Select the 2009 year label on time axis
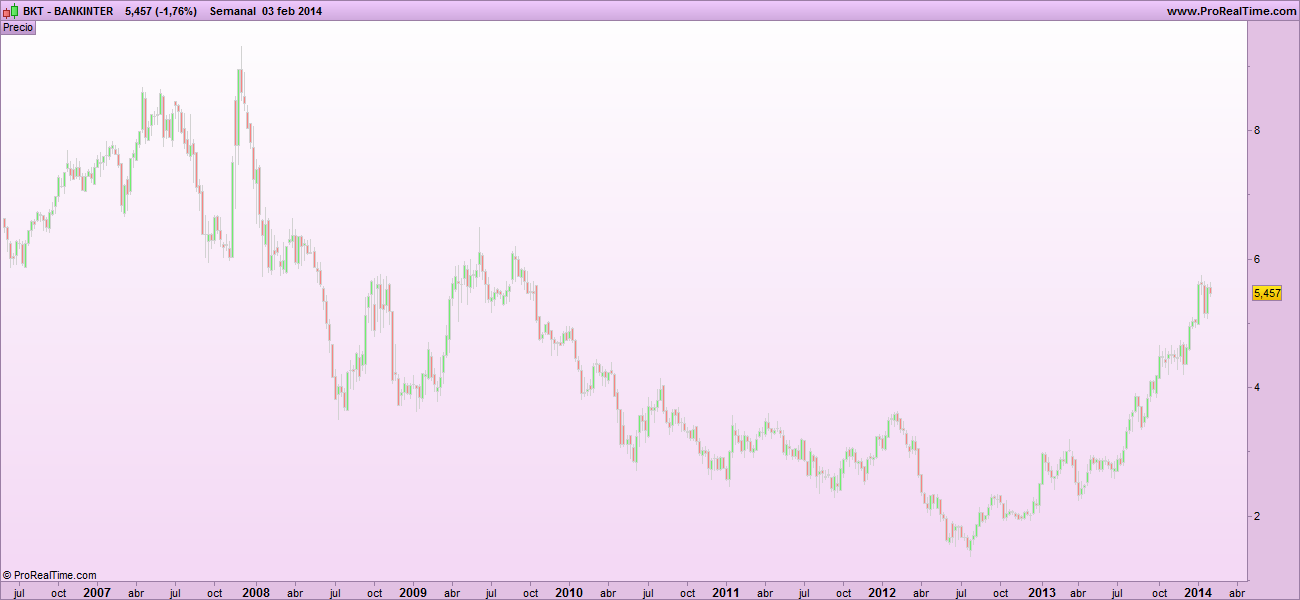1300x600 pixels. (x=413, y=592)
